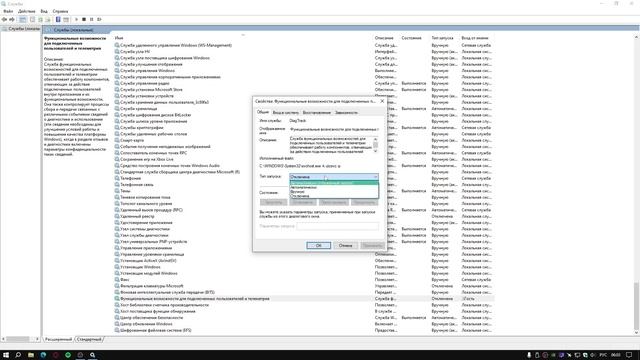Click the Start Service play icon
Viewport: 640px width, 360px height.
[76, 19]
